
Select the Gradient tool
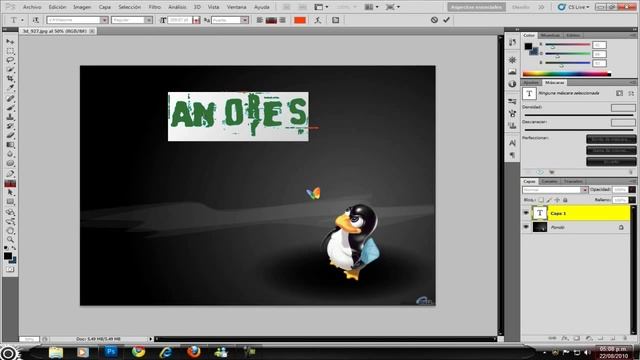click(x=10, y=145)
